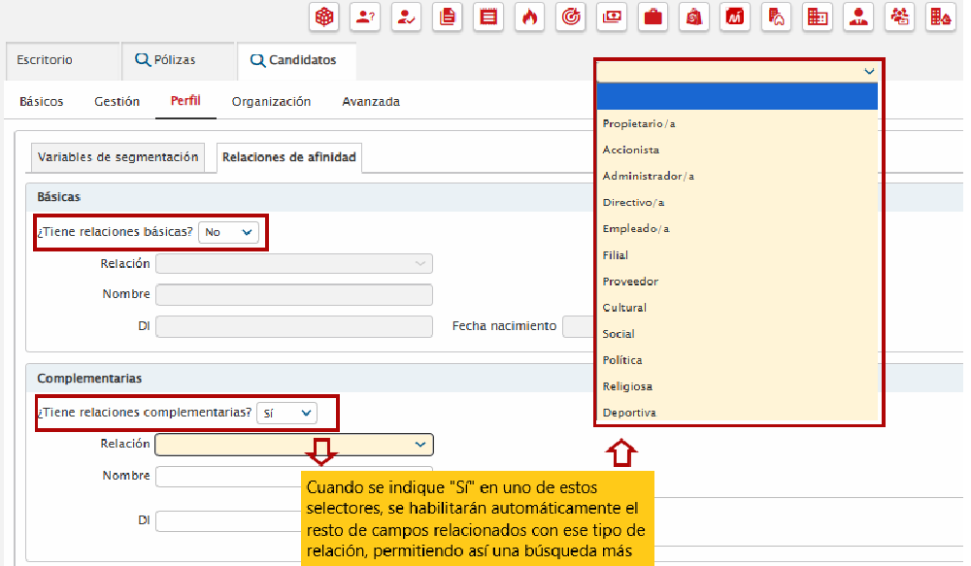
Task: Click the Nombre field under Básicas
Action: (294, 295)
